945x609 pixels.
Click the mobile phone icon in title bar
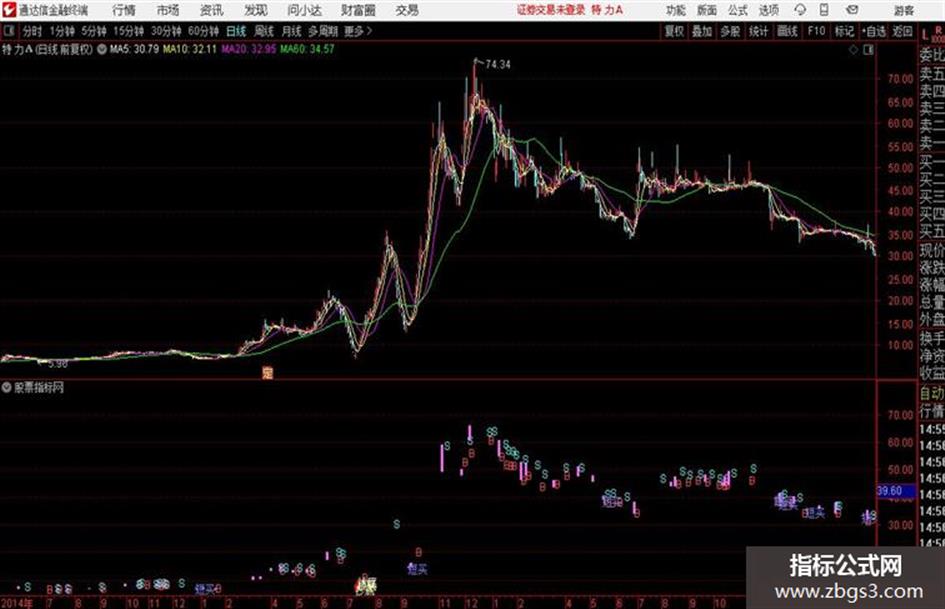824,10
